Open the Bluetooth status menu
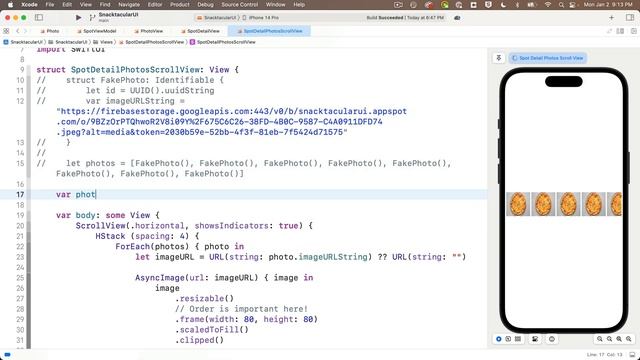640x360 pixels. click(x=517, y=4)
